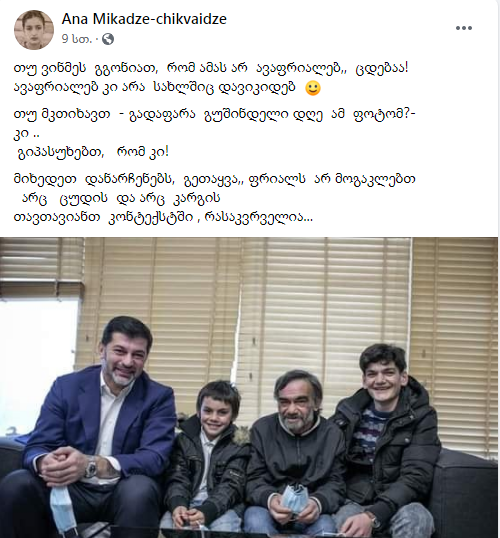Screen dimensions: 500x538
Task: Click the teenager in black puffer jacket
Action: [386, 443]
